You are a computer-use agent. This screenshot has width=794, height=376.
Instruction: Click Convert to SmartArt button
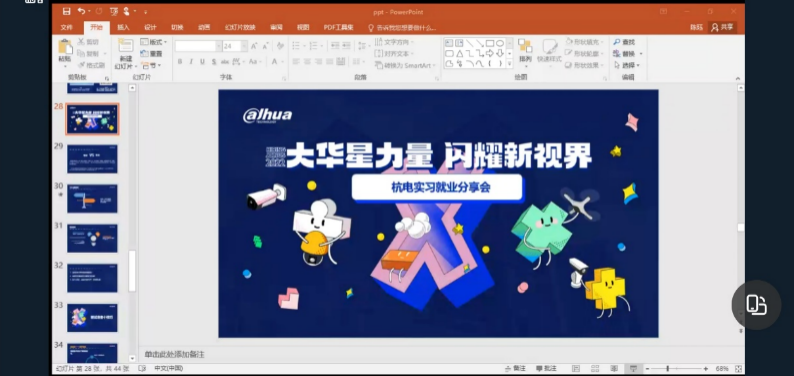[x=405, y=65]
